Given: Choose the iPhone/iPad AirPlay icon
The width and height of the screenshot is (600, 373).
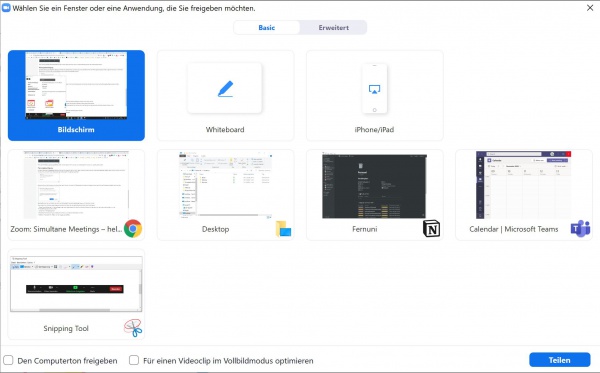Looking at the screenshot, I should (x=374, y=90).
